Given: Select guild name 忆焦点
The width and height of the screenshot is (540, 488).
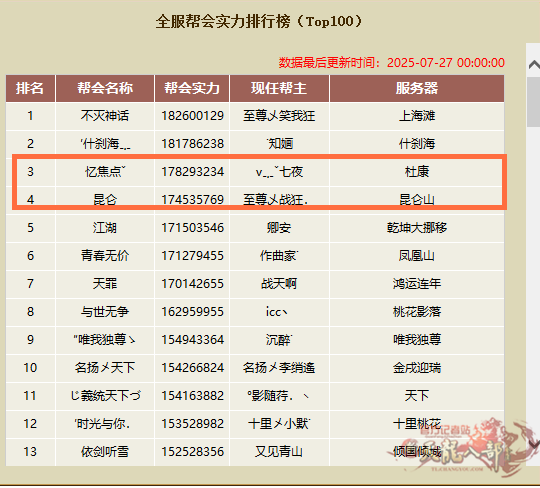Looking at the screenshot, I should tap(105, 172).
